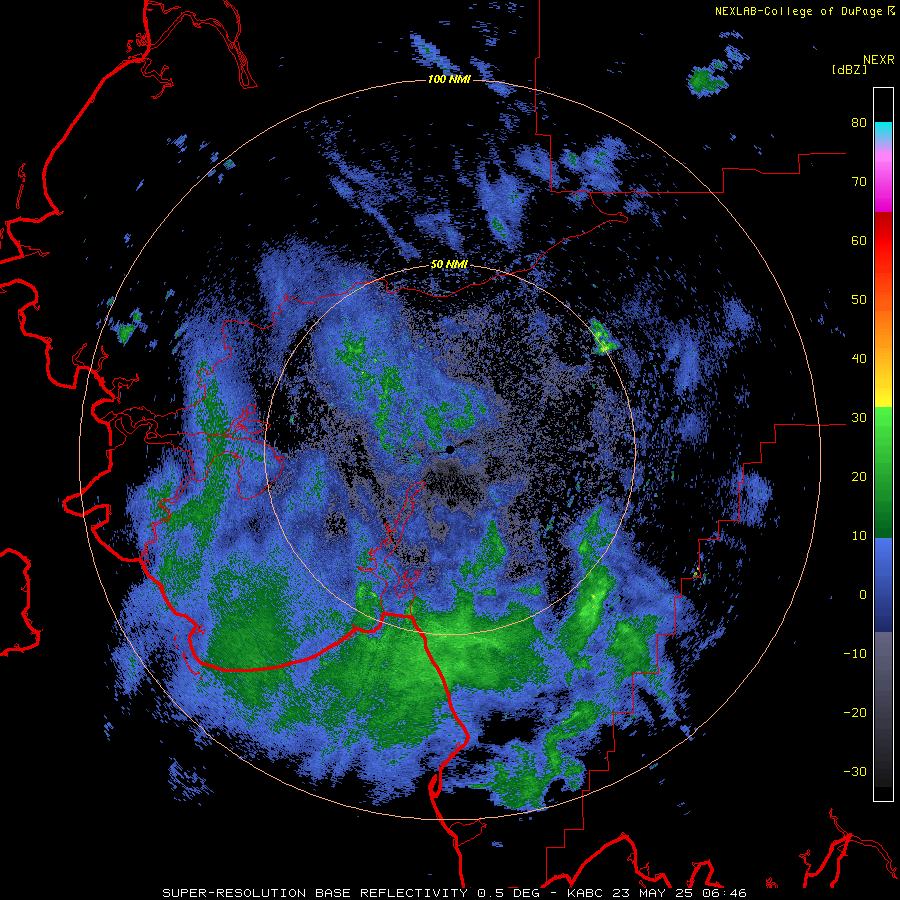
Task: Click the 40 value on the dBZ scale
Action: pos(859,359)
